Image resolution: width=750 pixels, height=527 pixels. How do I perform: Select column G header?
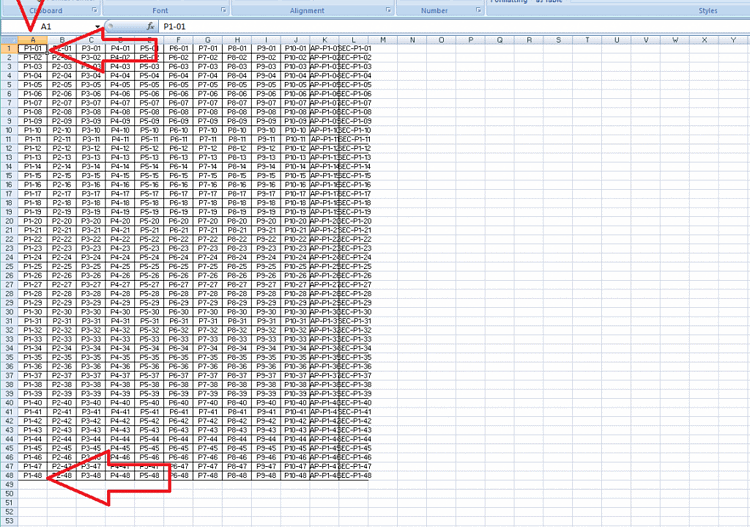(x=208, y=40)
